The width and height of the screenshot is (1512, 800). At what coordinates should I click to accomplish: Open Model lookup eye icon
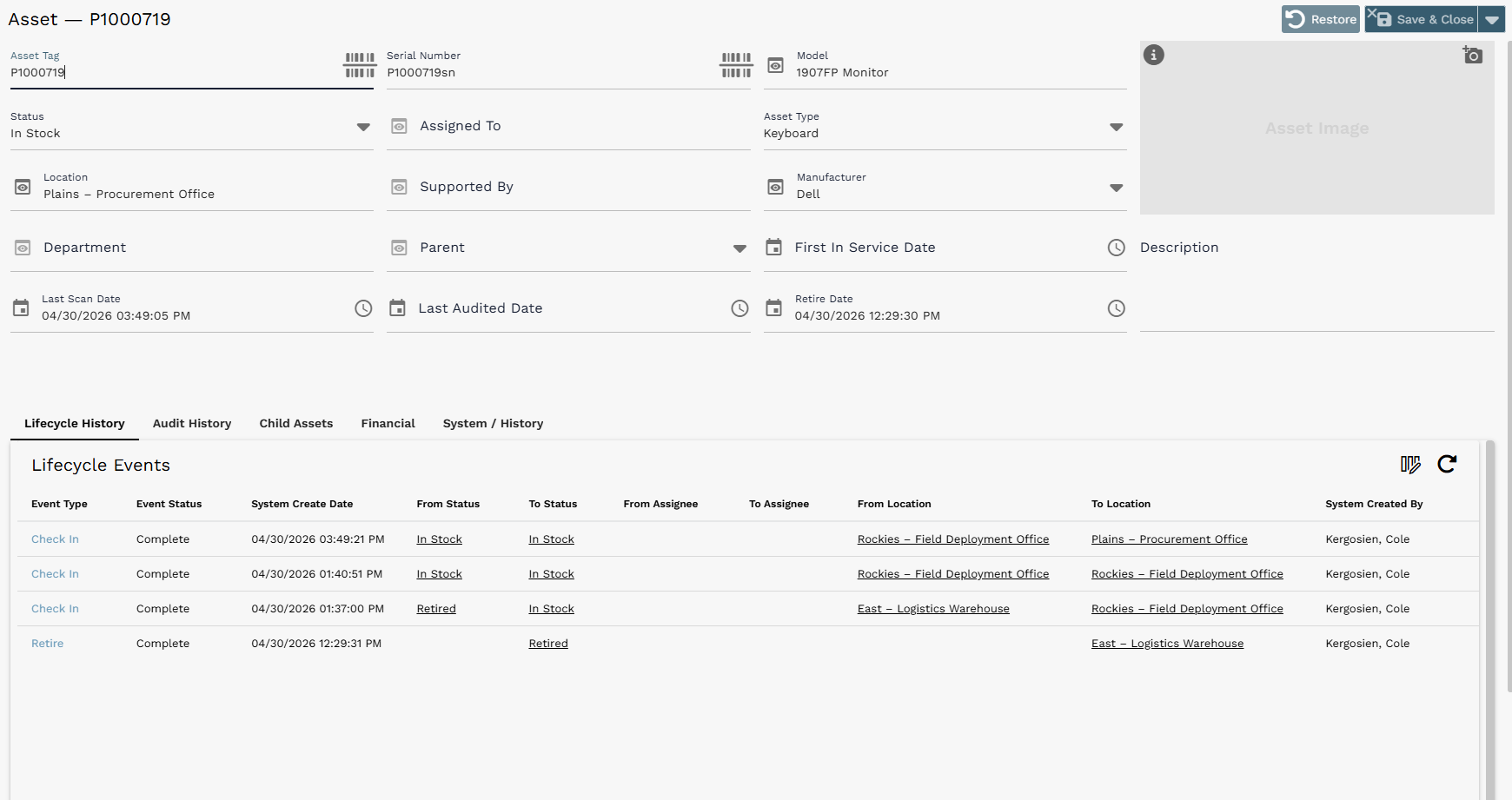pos(776,65)
